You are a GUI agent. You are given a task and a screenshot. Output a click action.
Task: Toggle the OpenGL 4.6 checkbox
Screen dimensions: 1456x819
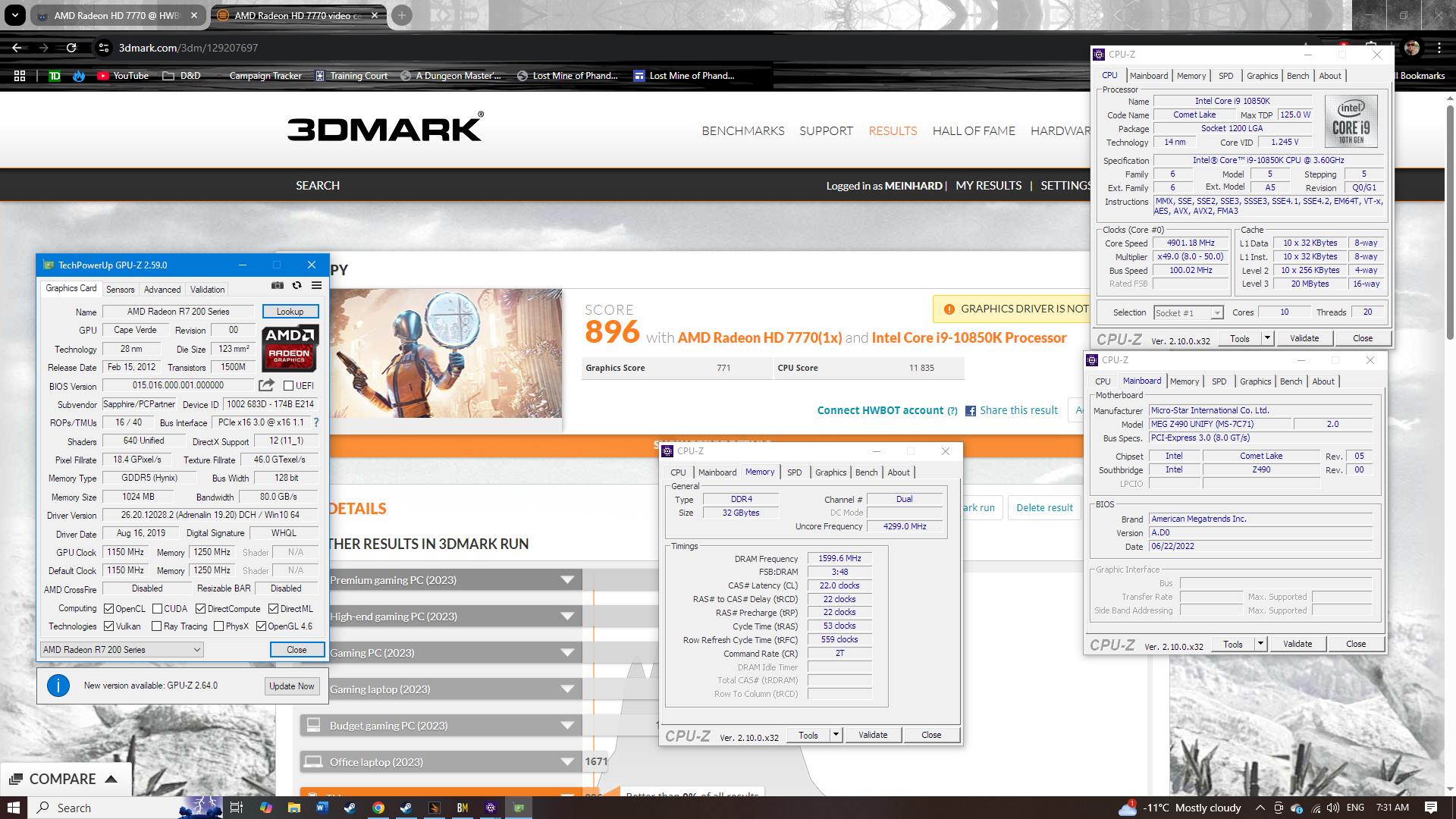click(261, 626)
